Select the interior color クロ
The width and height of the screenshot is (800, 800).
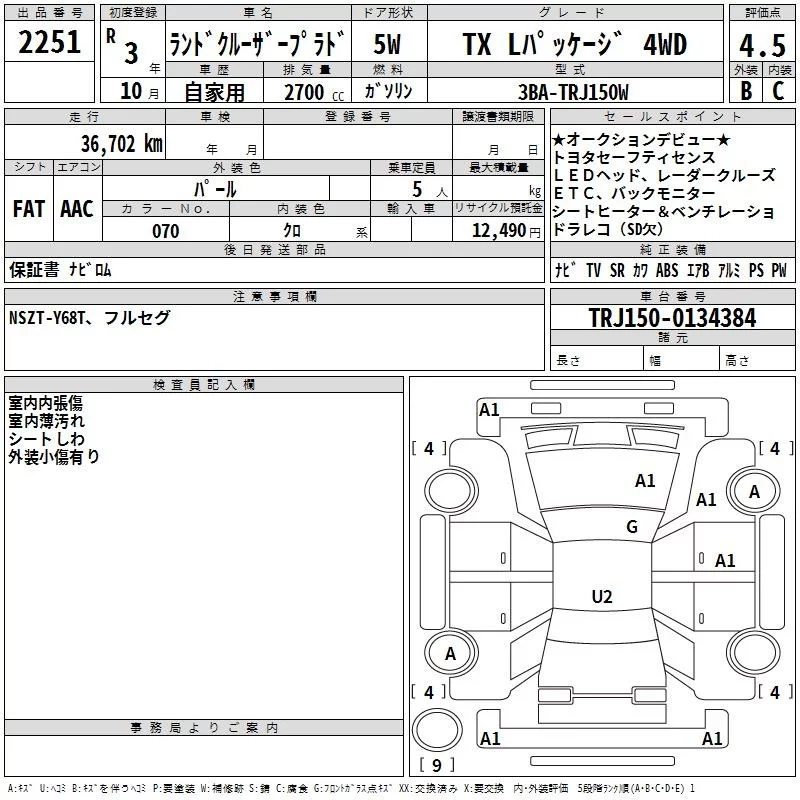(x=292, y=231)
